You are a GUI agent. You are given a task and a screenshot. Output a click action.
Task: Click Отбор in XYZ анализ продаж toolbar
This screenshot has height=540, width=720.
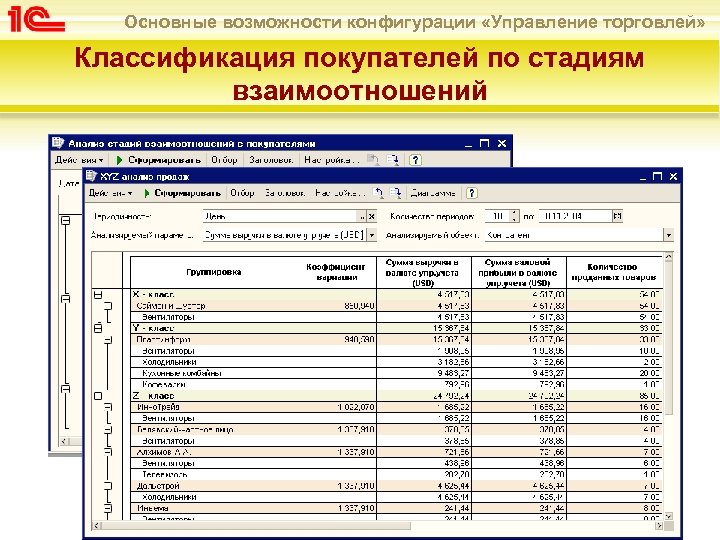(242, 193)
